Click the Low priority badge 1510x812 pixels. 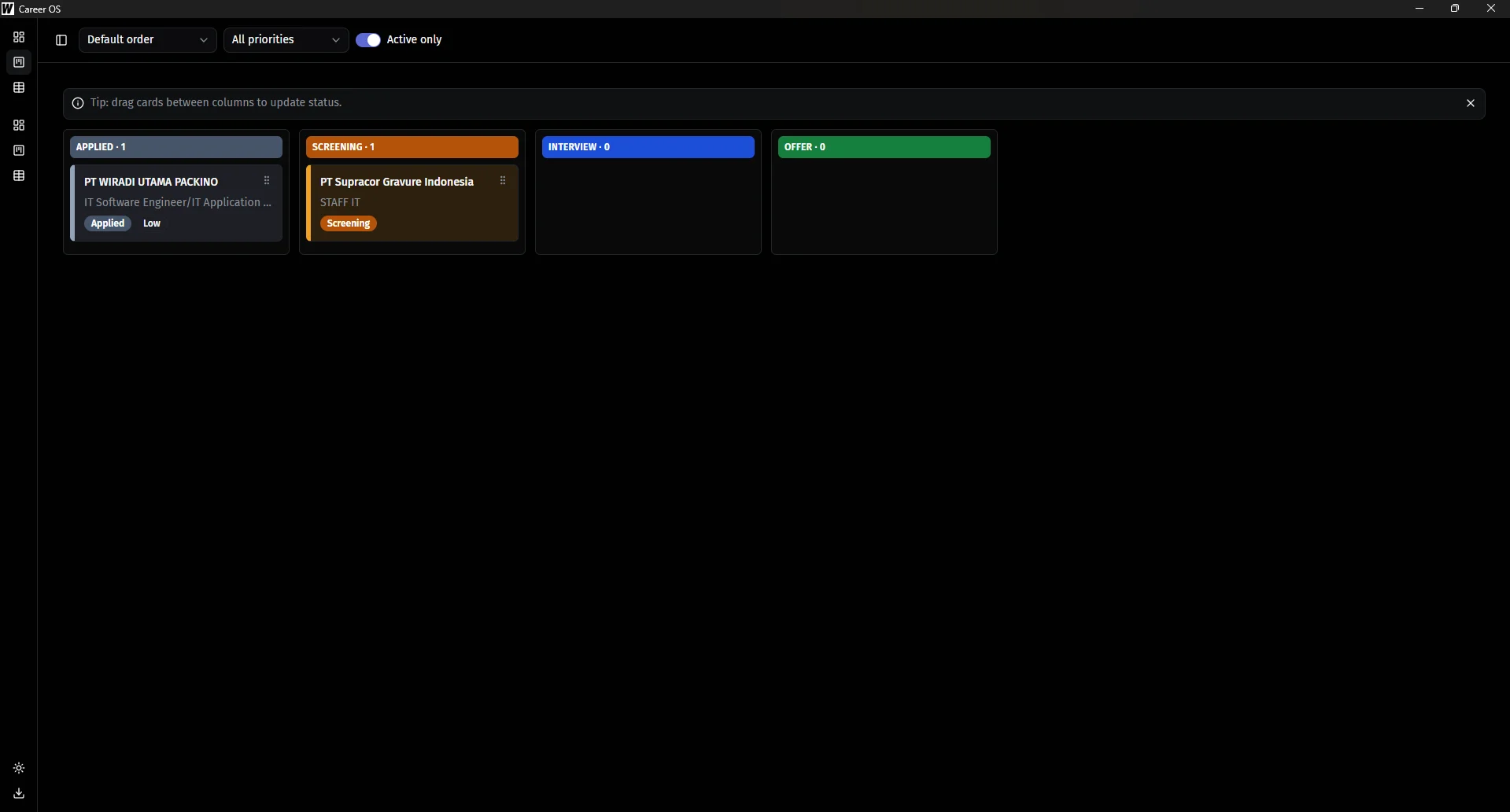click(152, 223)
